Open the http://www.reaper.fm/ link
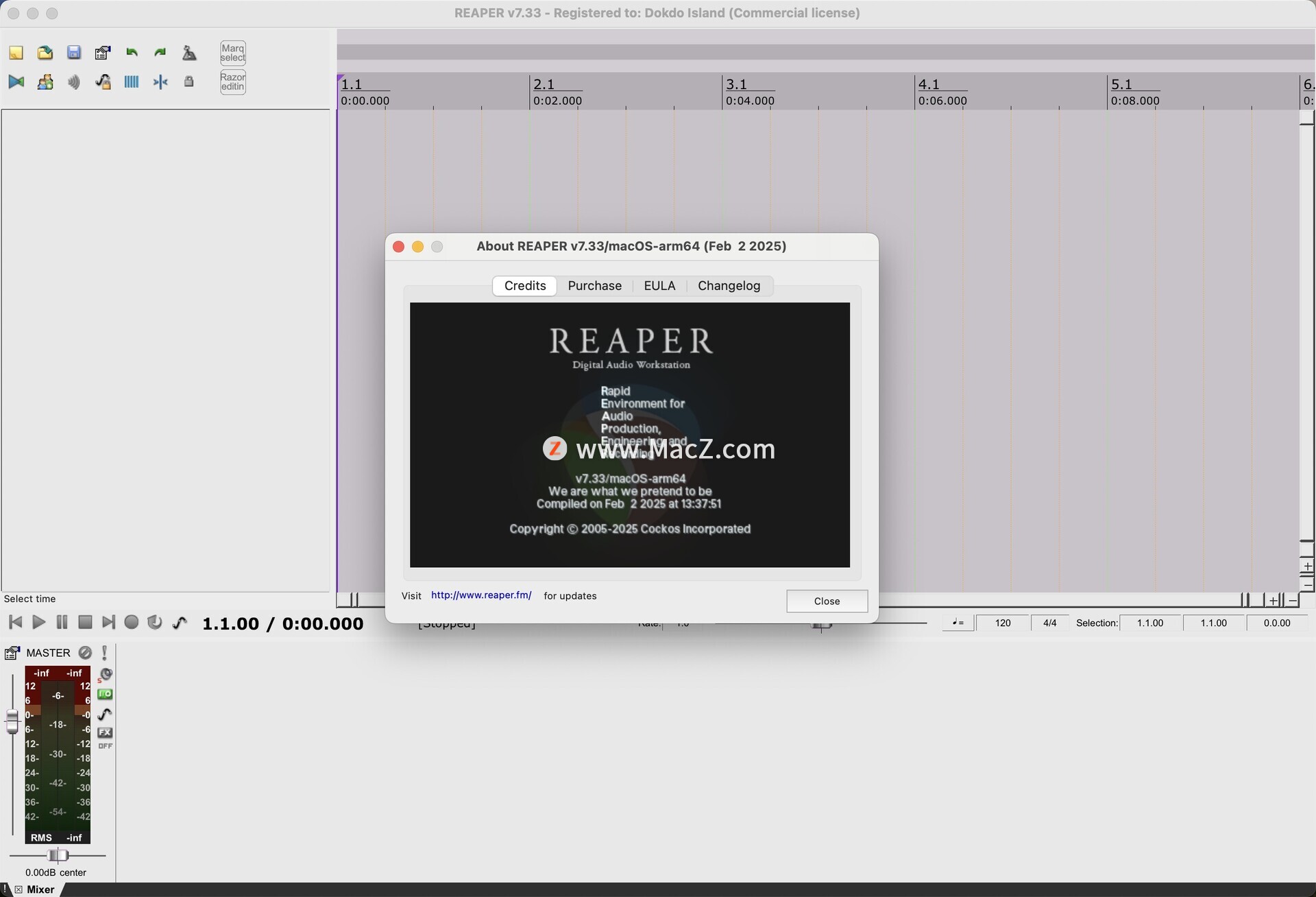This screenshot has width=1316, height=897. (481, 595)
